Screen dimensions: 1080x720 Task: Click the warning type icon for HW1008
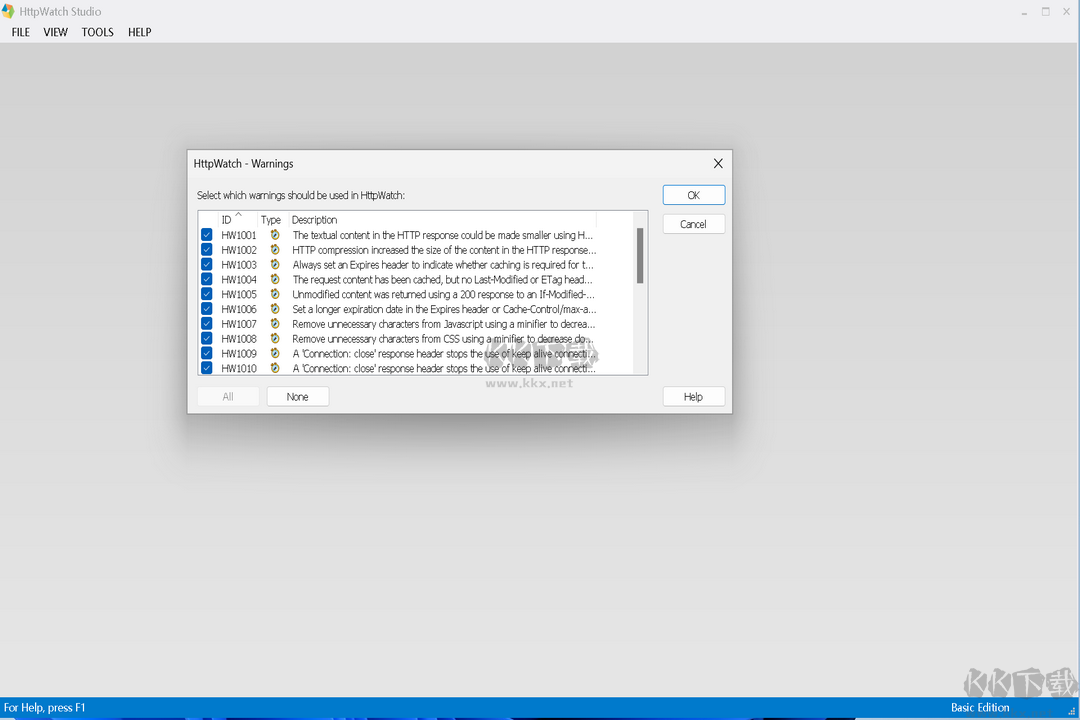[x=275, y=338]
